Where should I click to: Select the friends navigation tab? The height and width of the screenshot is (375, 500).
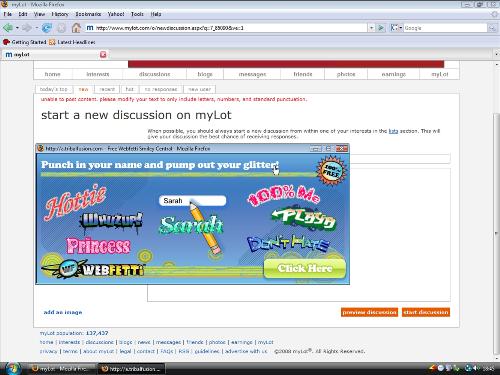303,74
